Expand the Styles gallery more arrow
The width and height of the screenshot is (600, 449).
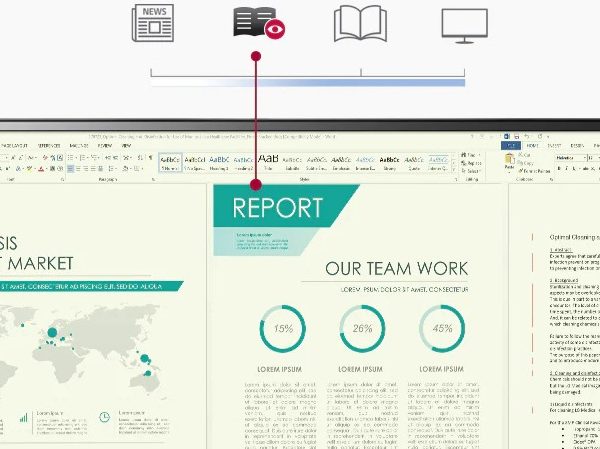click(454, 171)
